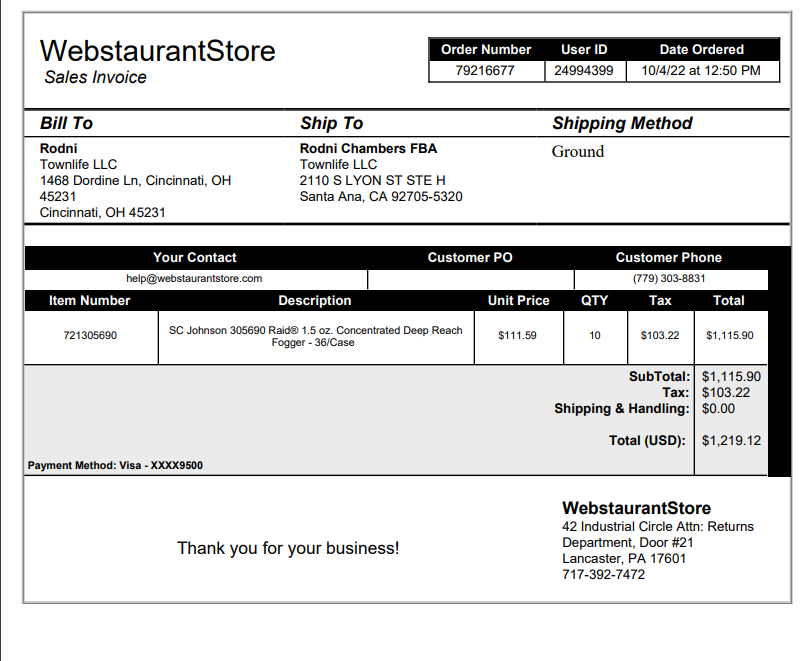Image resolution: width=803 pixels, height=661 pixels.
Task: Click the QTY value 10
Action: 595,335
